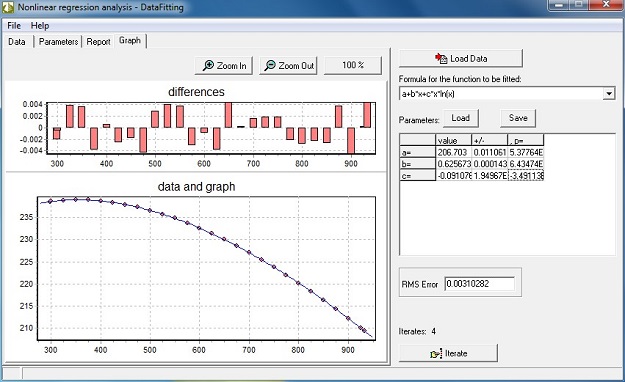Click the hand icon on Iterate button

pyautogui.click(x=436, y=354)
